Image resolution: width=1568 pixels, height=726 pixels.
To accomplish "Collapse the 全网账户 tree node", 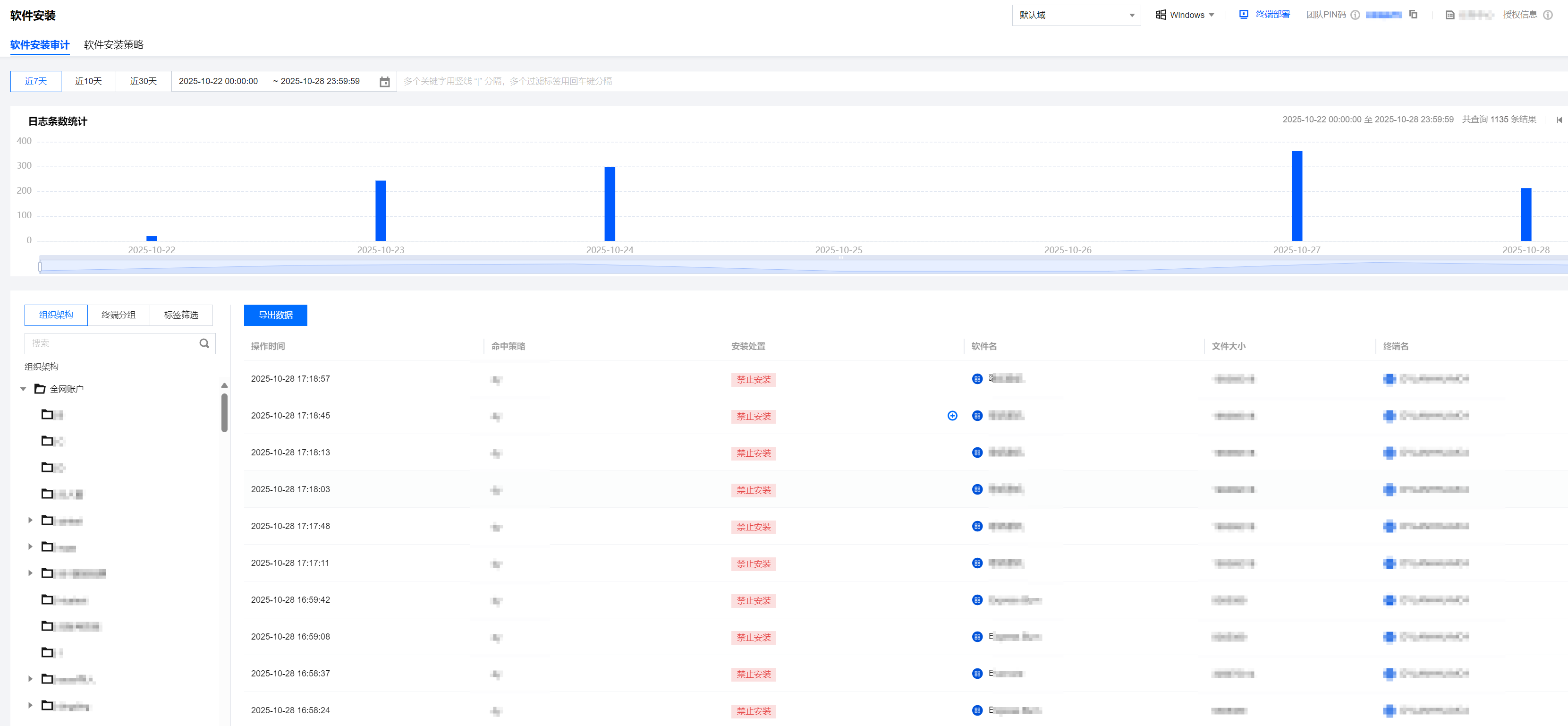I will point(23,389).
